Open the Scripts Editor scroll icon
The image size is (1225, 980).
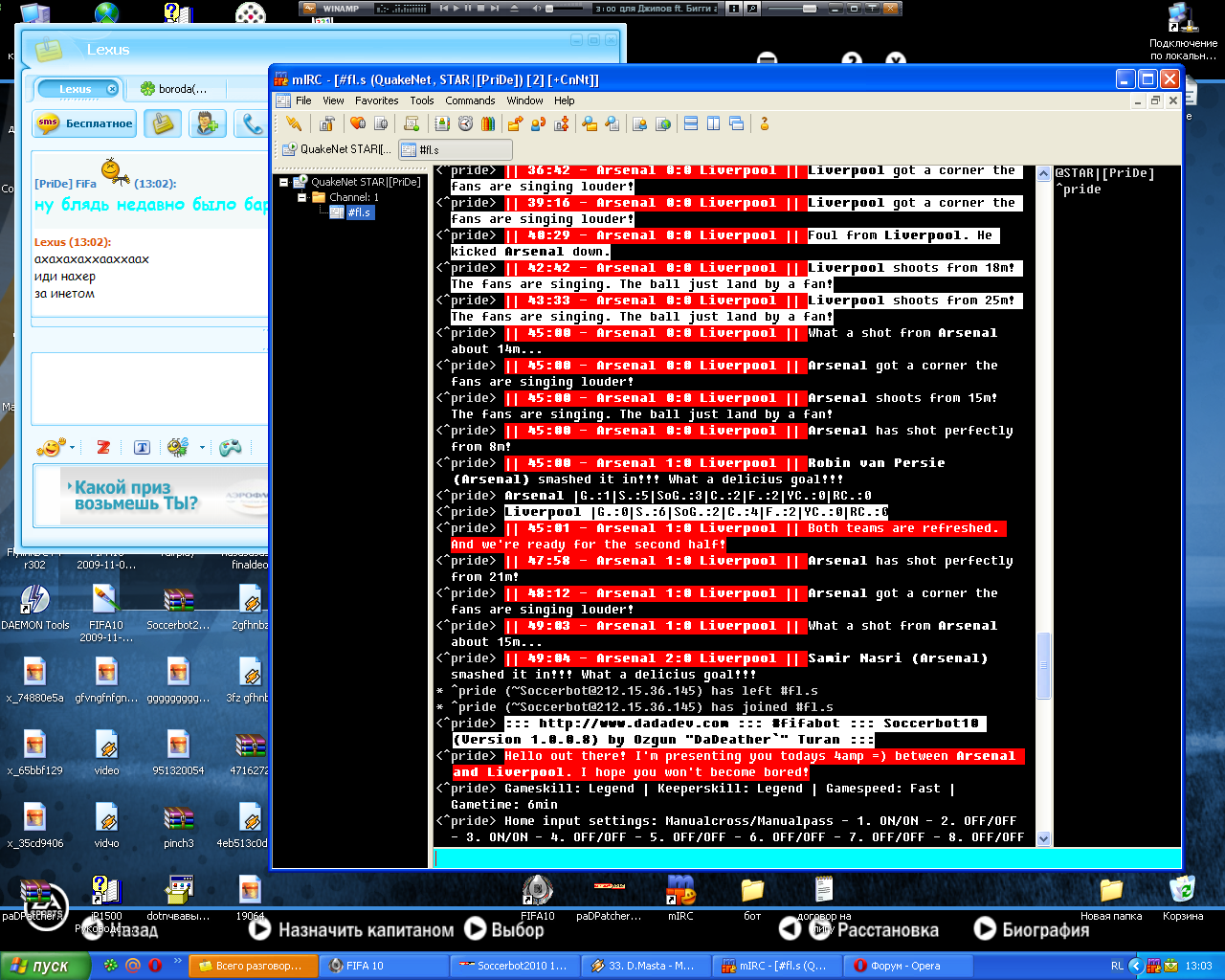pyautogui.click(x=412, y=123)
